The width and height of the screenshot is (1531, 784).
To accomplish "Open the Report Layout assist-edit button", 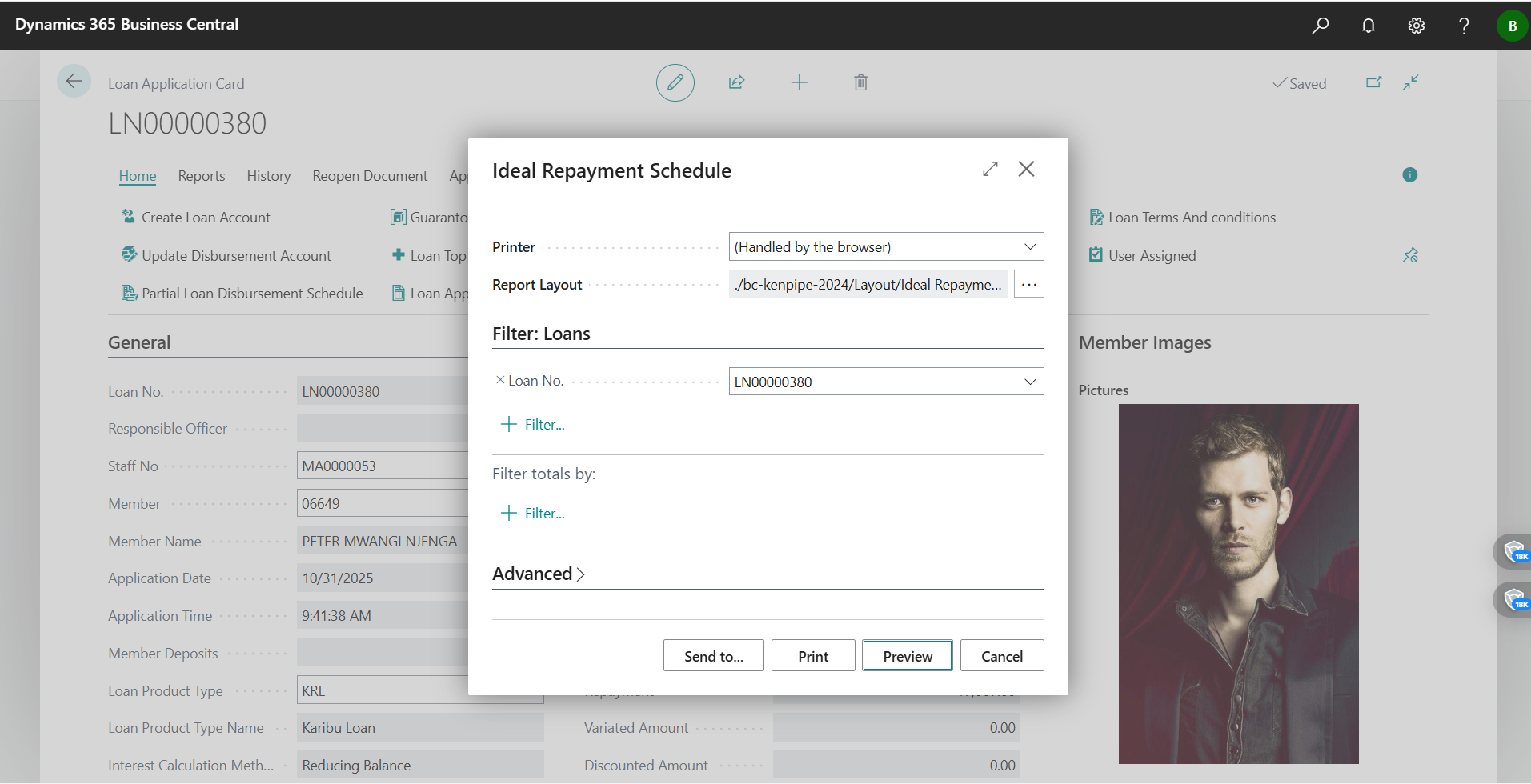I will pos(1028,284).
